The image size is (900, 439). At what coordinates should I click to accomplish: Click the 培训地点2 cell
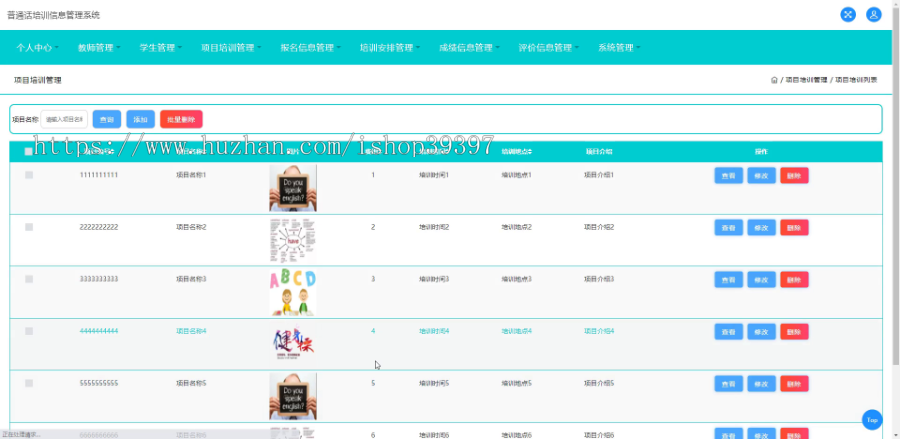point(517,227)
